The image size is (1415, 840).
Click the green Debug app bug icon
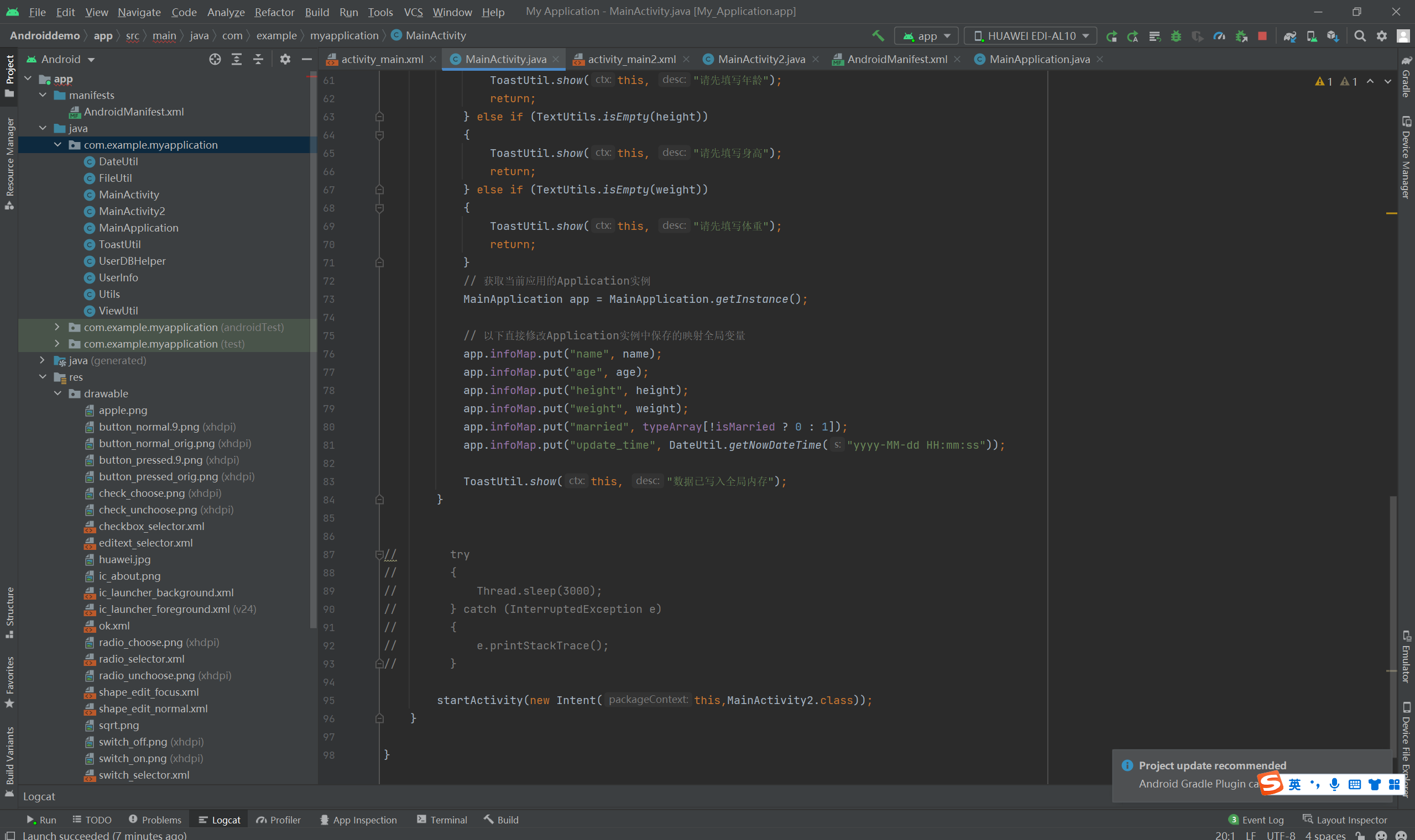pos(1176,36)
